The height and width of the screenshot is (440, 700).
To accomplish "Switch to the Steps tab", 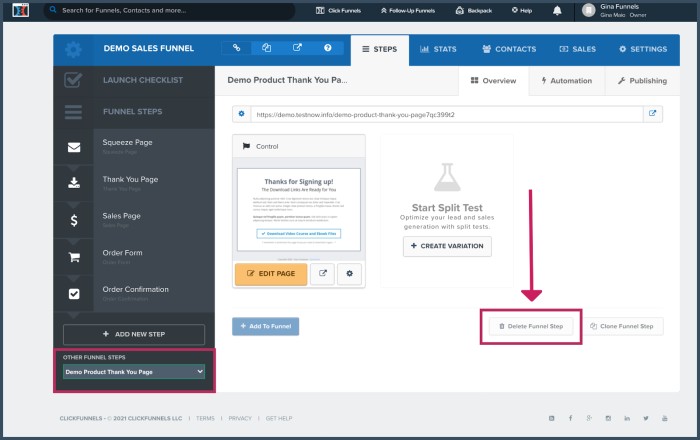I will point(379,49).
